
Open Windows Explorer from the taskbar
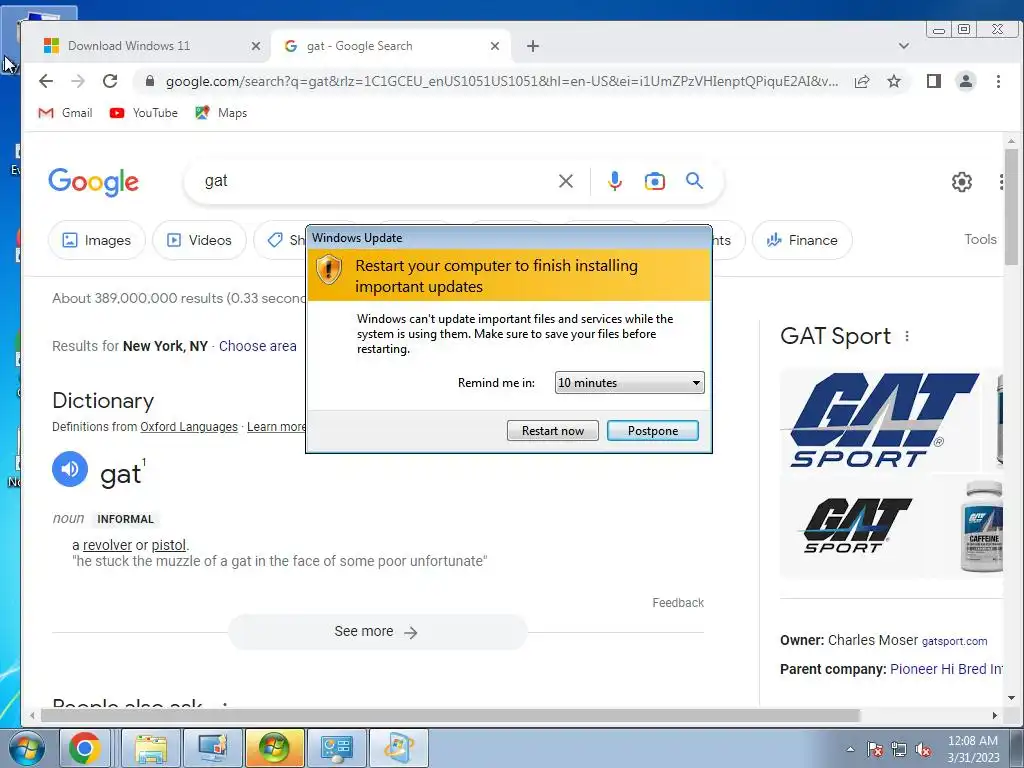pos(151,748)
